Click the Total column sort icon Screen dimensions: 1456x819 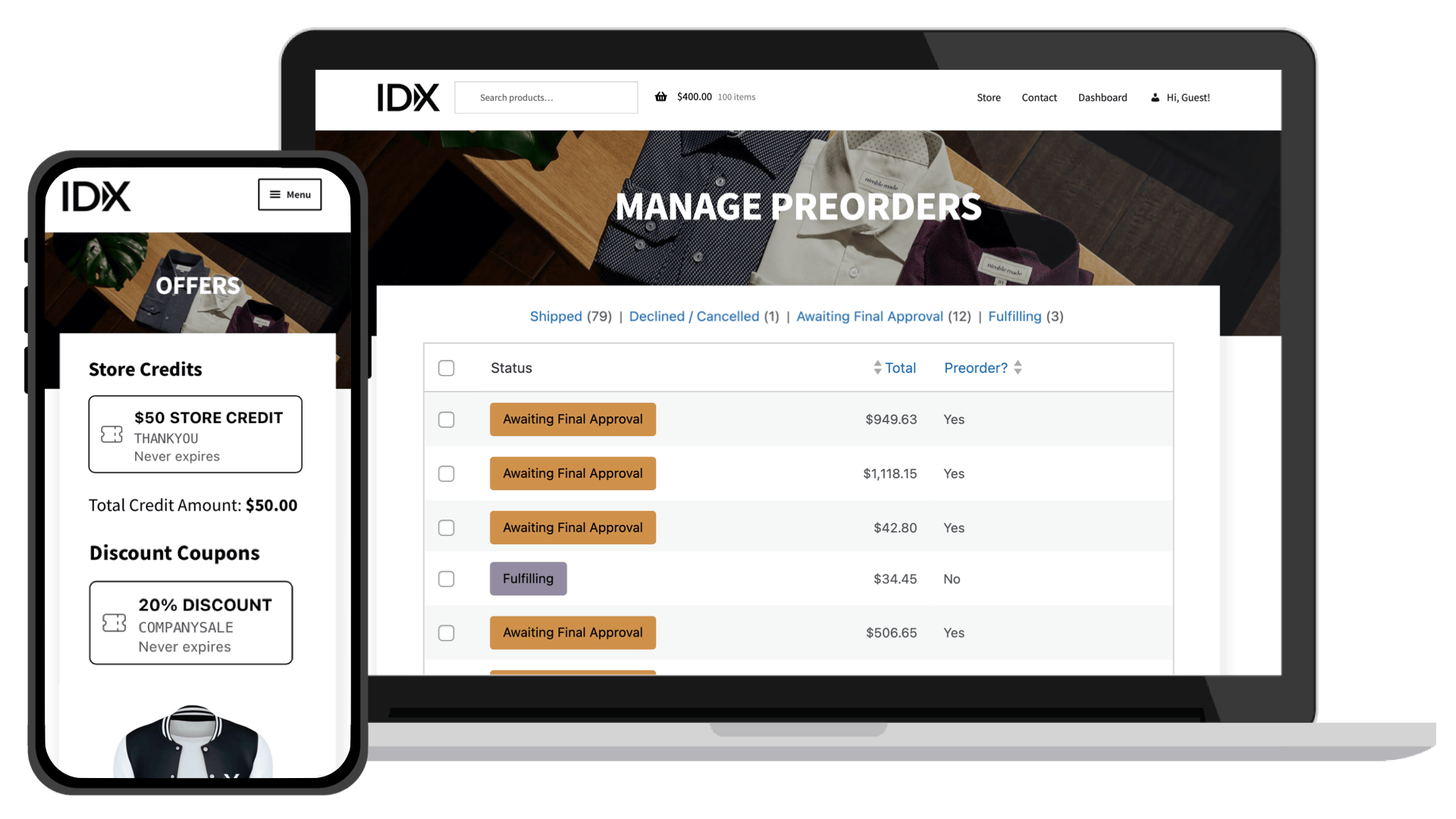(878, 368)
